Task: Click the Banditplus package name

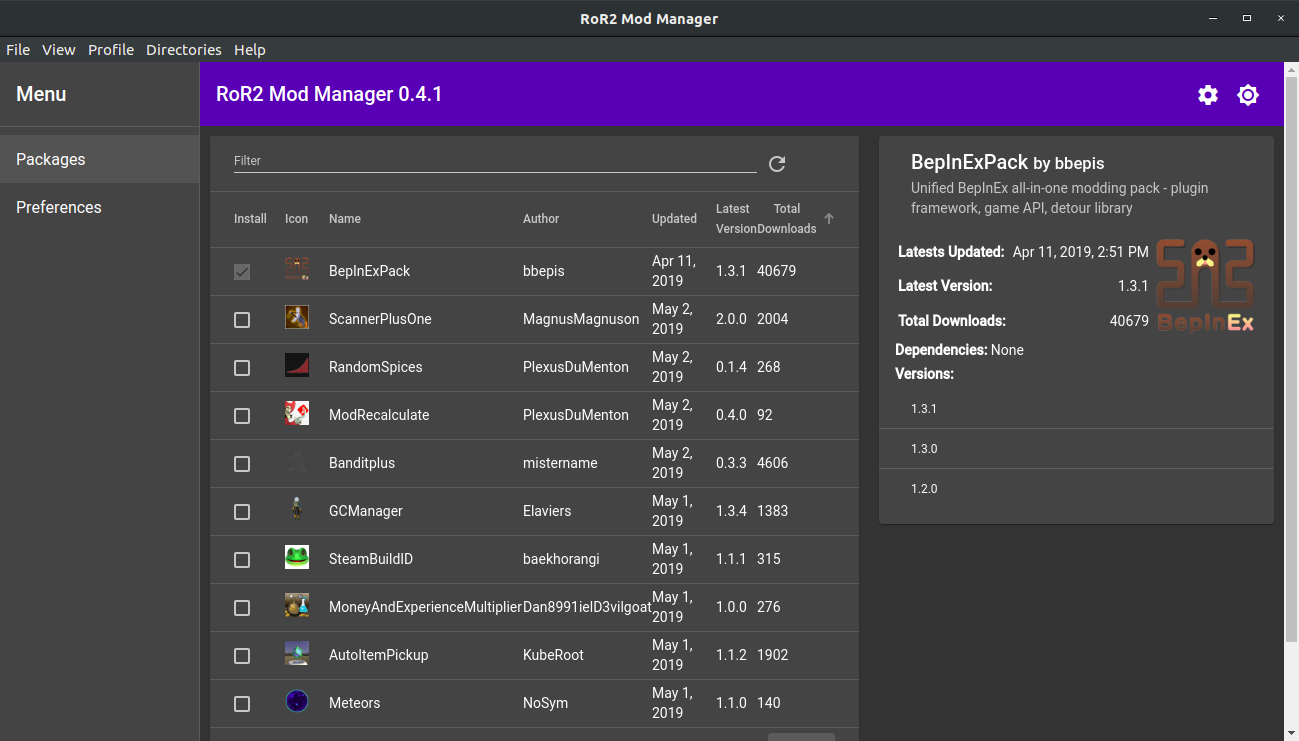Action: point(362,463)
